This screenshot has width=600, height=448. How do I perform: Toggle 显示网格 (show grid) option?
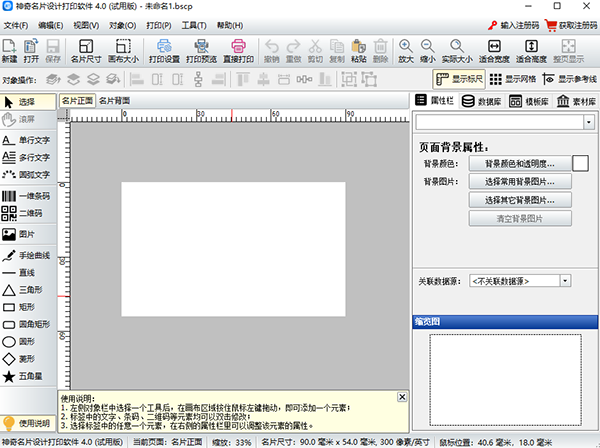(512, 78)
